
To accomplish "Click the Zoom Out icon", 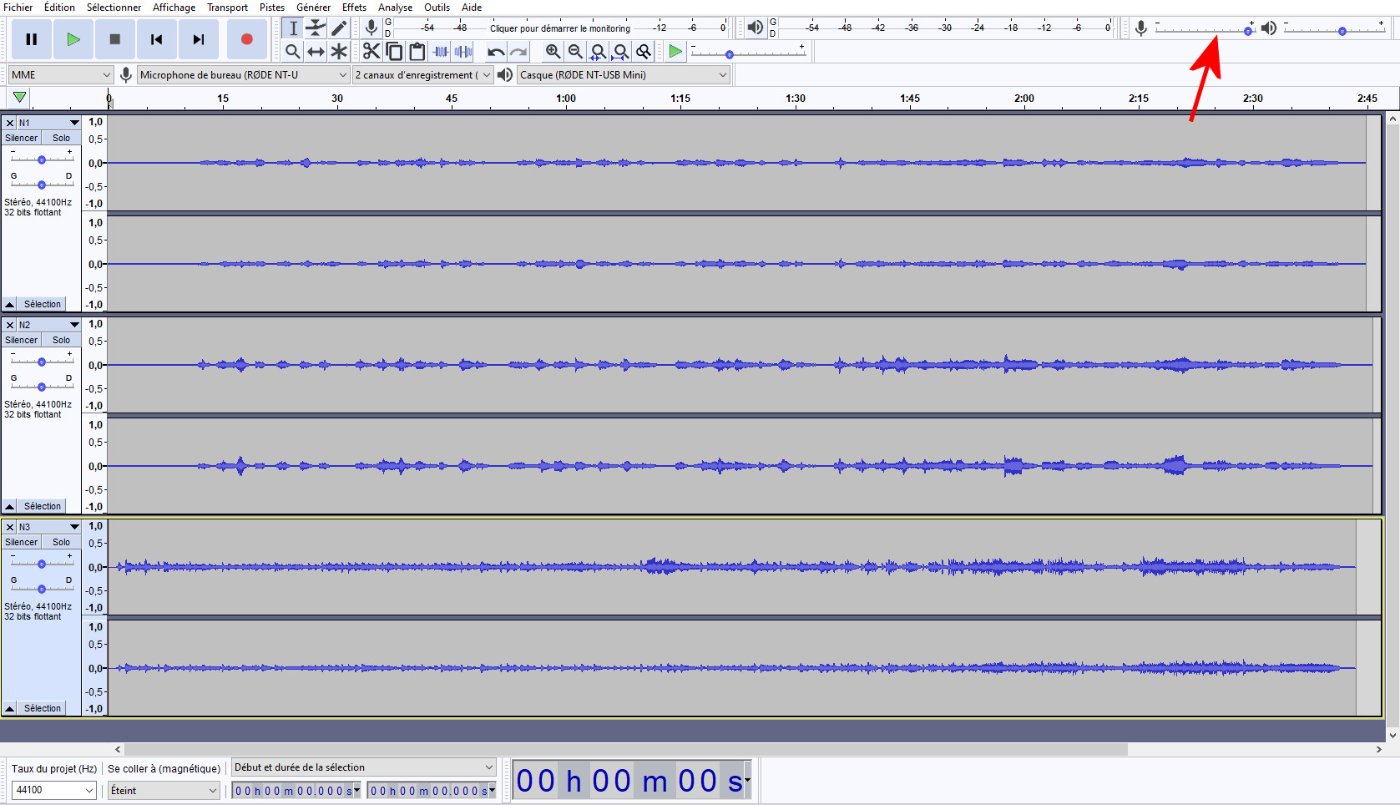I will tap(576, 51).
